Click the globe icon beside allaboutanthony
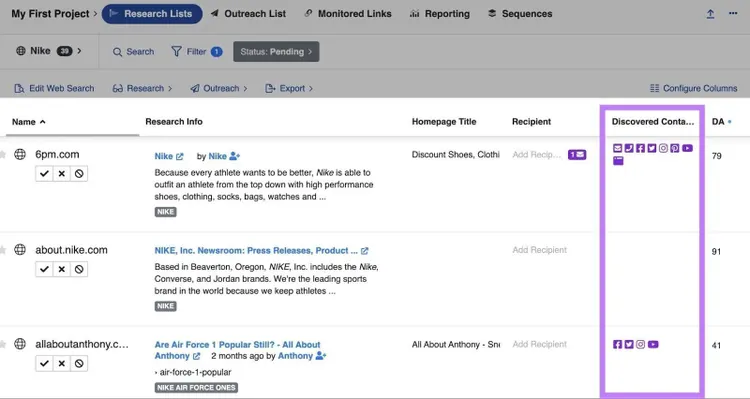 pyautogui.click(x=20, y=344)
